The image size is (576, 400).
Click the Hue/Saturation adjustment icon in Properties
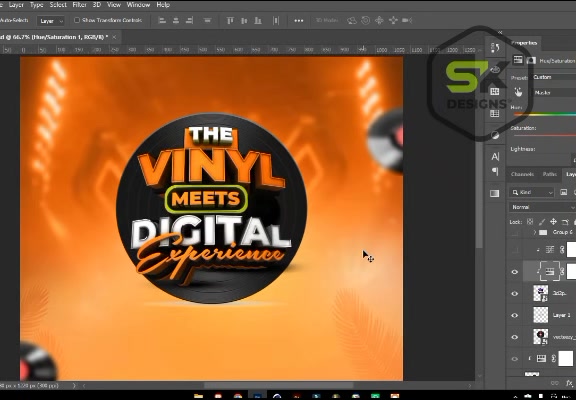(x=518, y=60)
